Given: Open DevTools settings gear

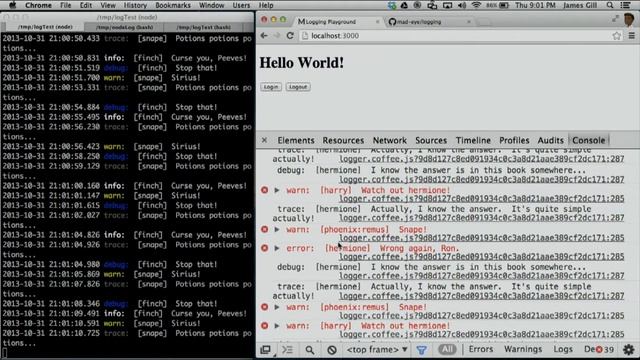Looking at the screenshot, I should (629, 350).
